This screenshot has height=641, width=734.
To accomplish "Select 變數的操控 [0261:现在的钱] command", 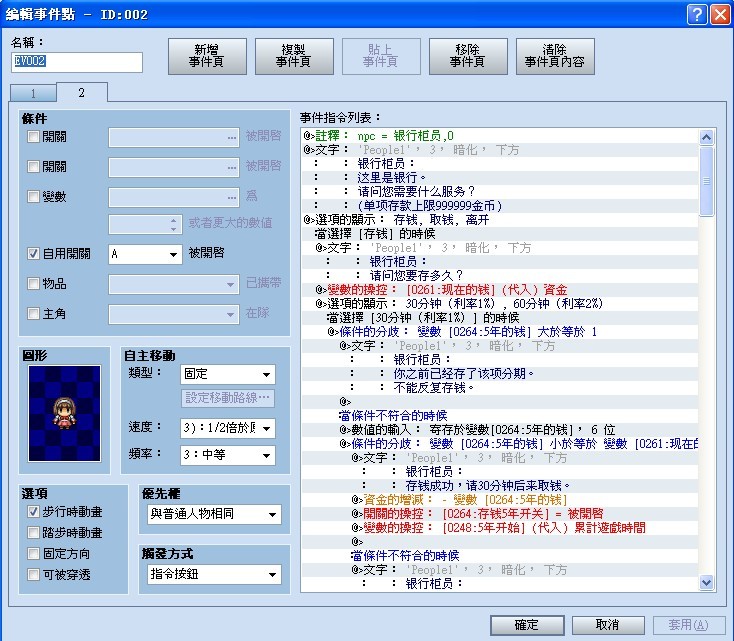I will point(499,290).
